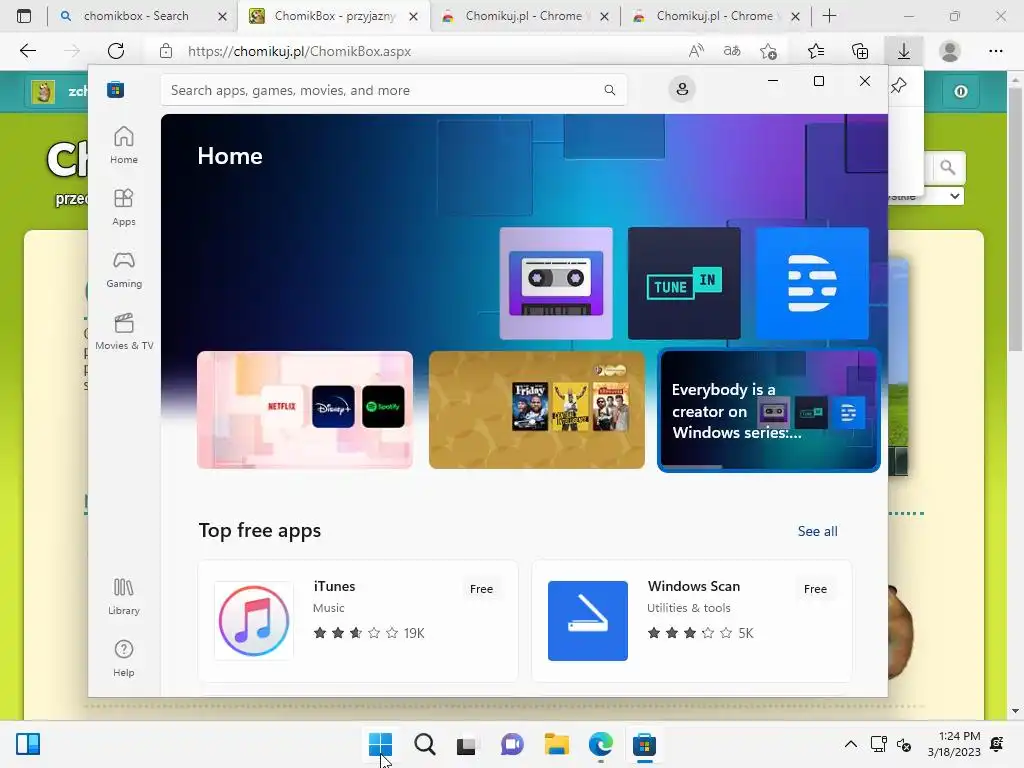The height and width of the screenshot is (768, 1024).
Task: Click iTunes app icon
Action: point(254,620)
